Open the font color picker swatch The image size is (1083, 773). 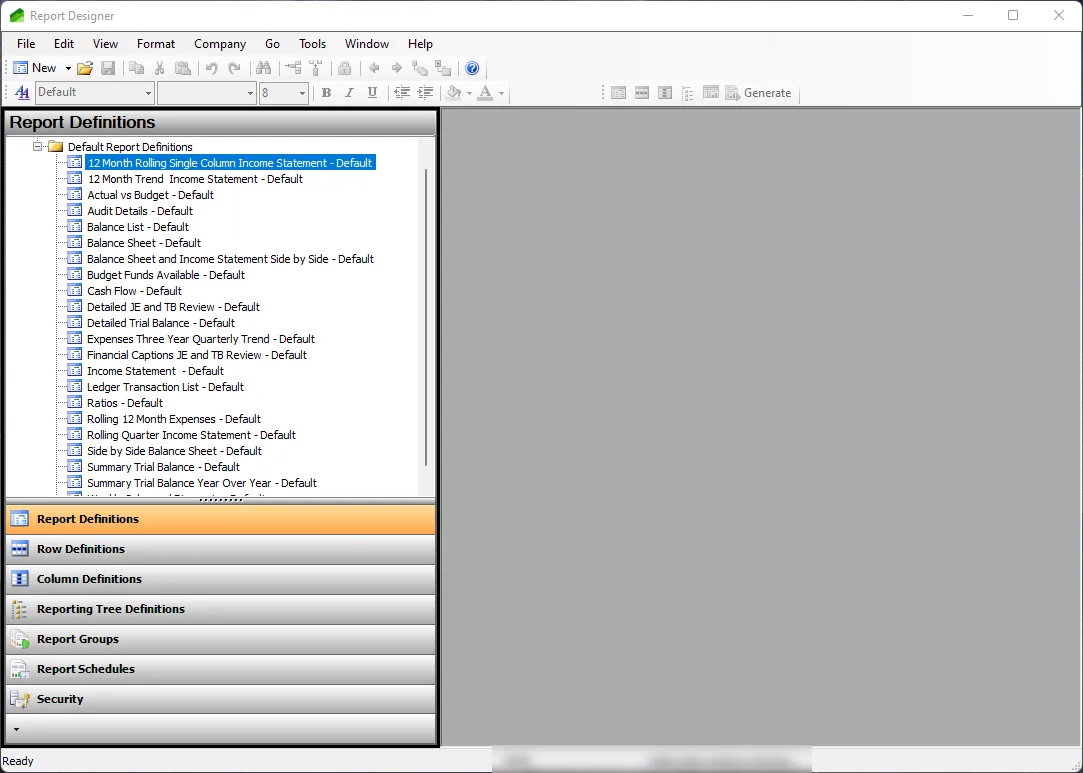coord(485,92)
